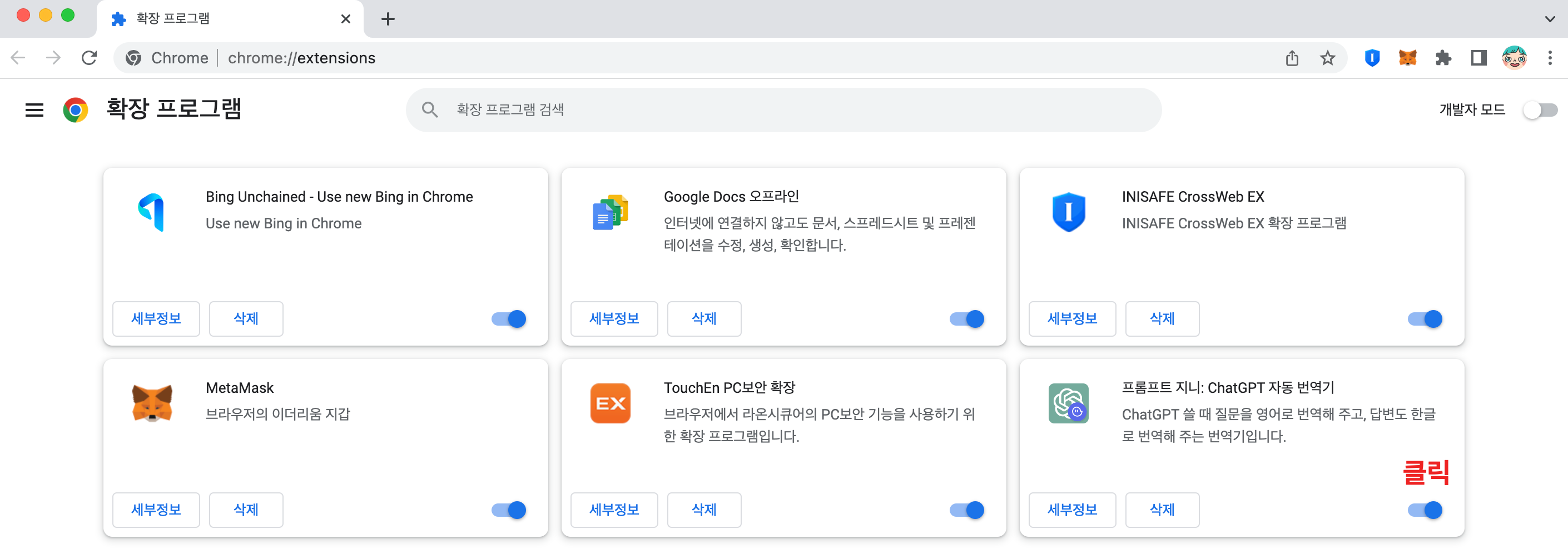Click the INISAFE CrossWeb EX 확장 프로그램 description
The height and width of the screenshot is (559, 1568).
tap(1234, 223)
